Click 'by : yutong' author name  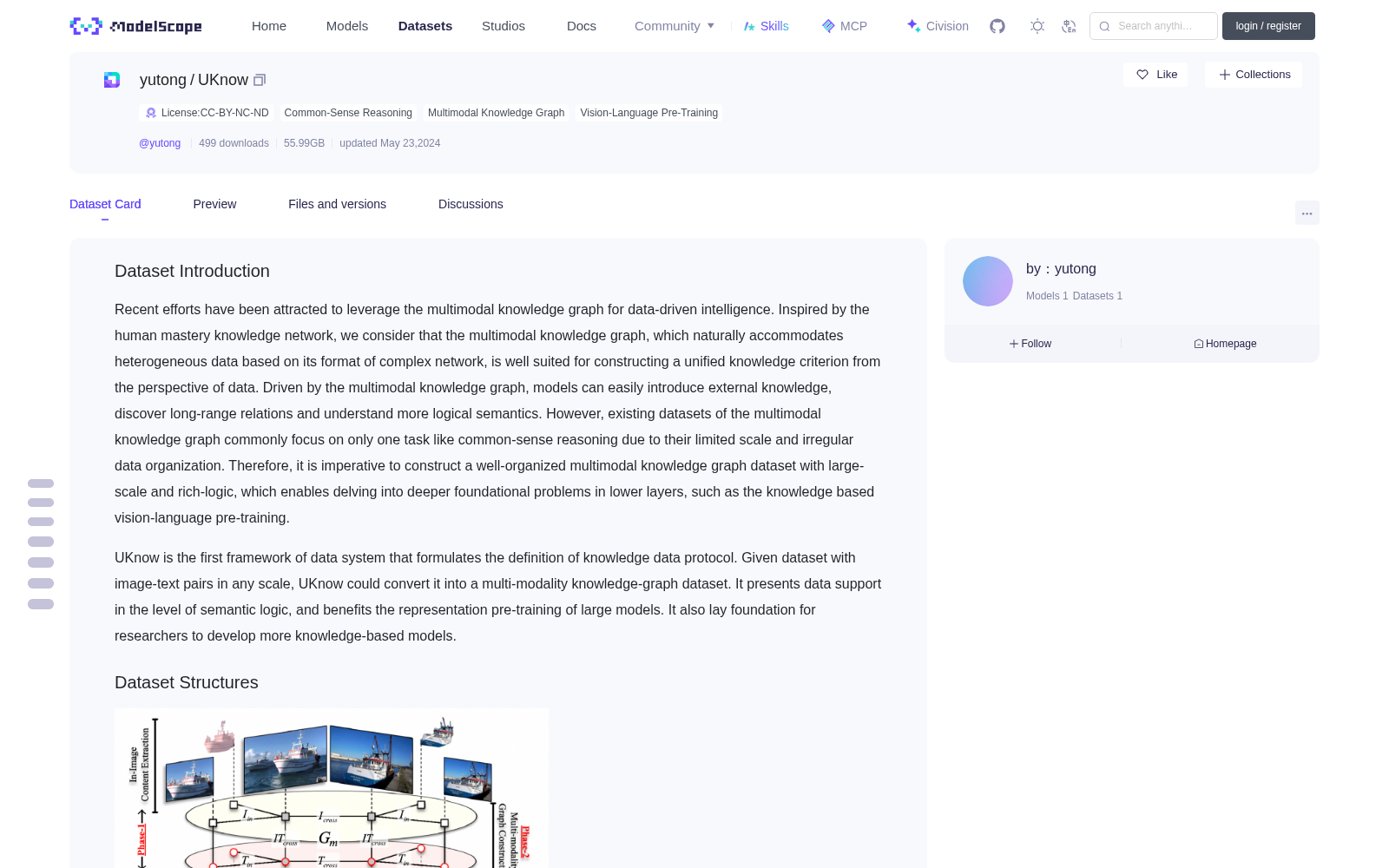1061,269
